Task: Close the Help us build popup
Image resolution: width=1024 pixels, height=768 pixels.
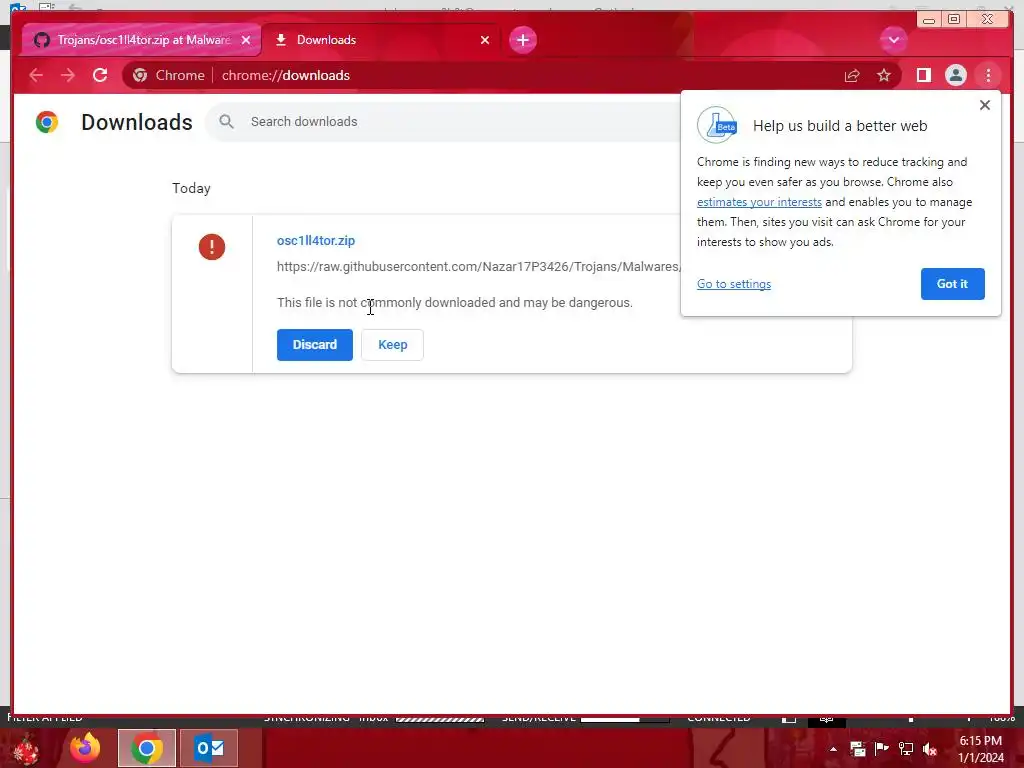Action: (x=985, y=105)
